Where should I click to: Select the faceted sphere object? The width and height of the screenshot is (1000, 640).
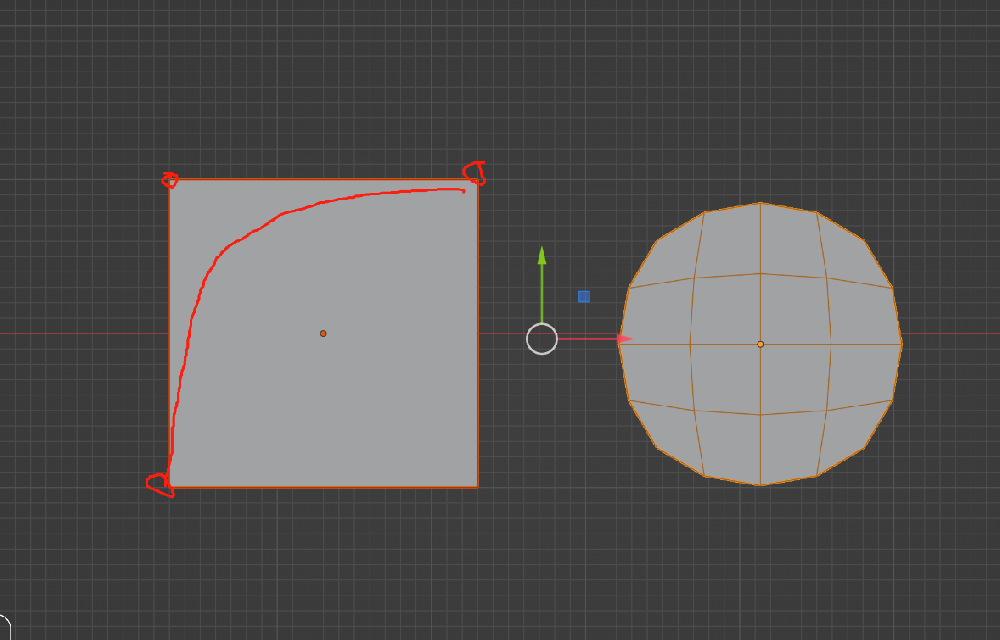760,344
